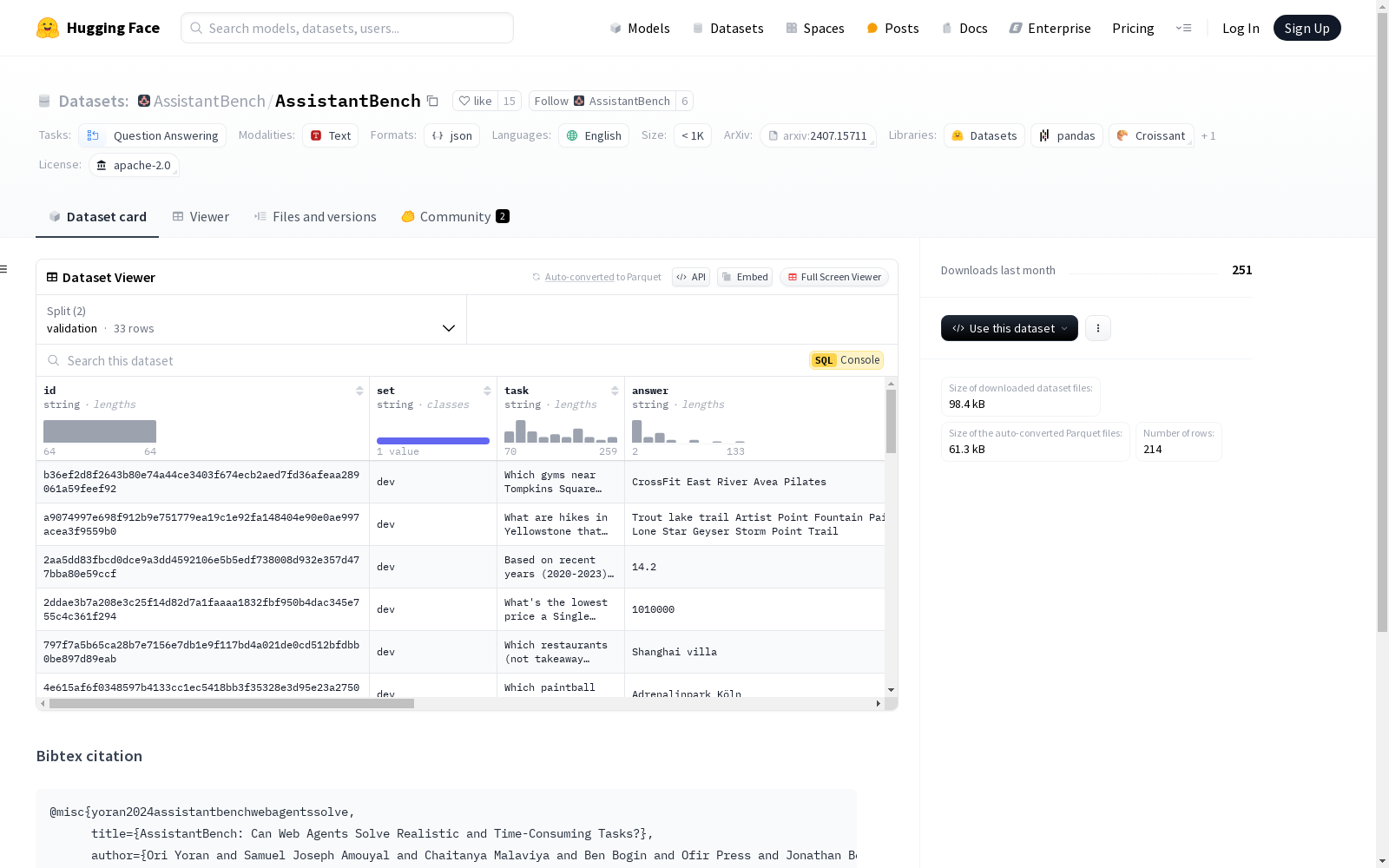The width and height of the screenshot is (1389, 868).
Task: Click the < 1K size tag
Action: pos(693,135)
